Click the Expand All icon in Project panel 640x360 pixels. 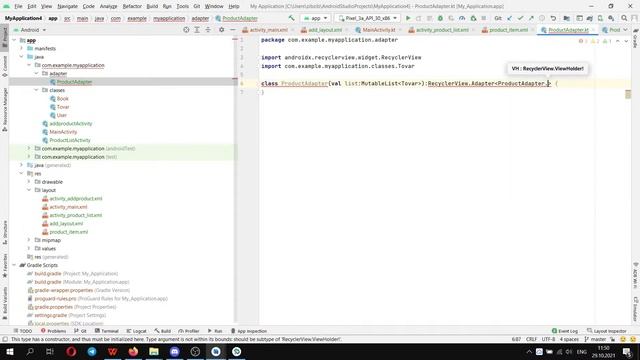(x=197, y=30)
